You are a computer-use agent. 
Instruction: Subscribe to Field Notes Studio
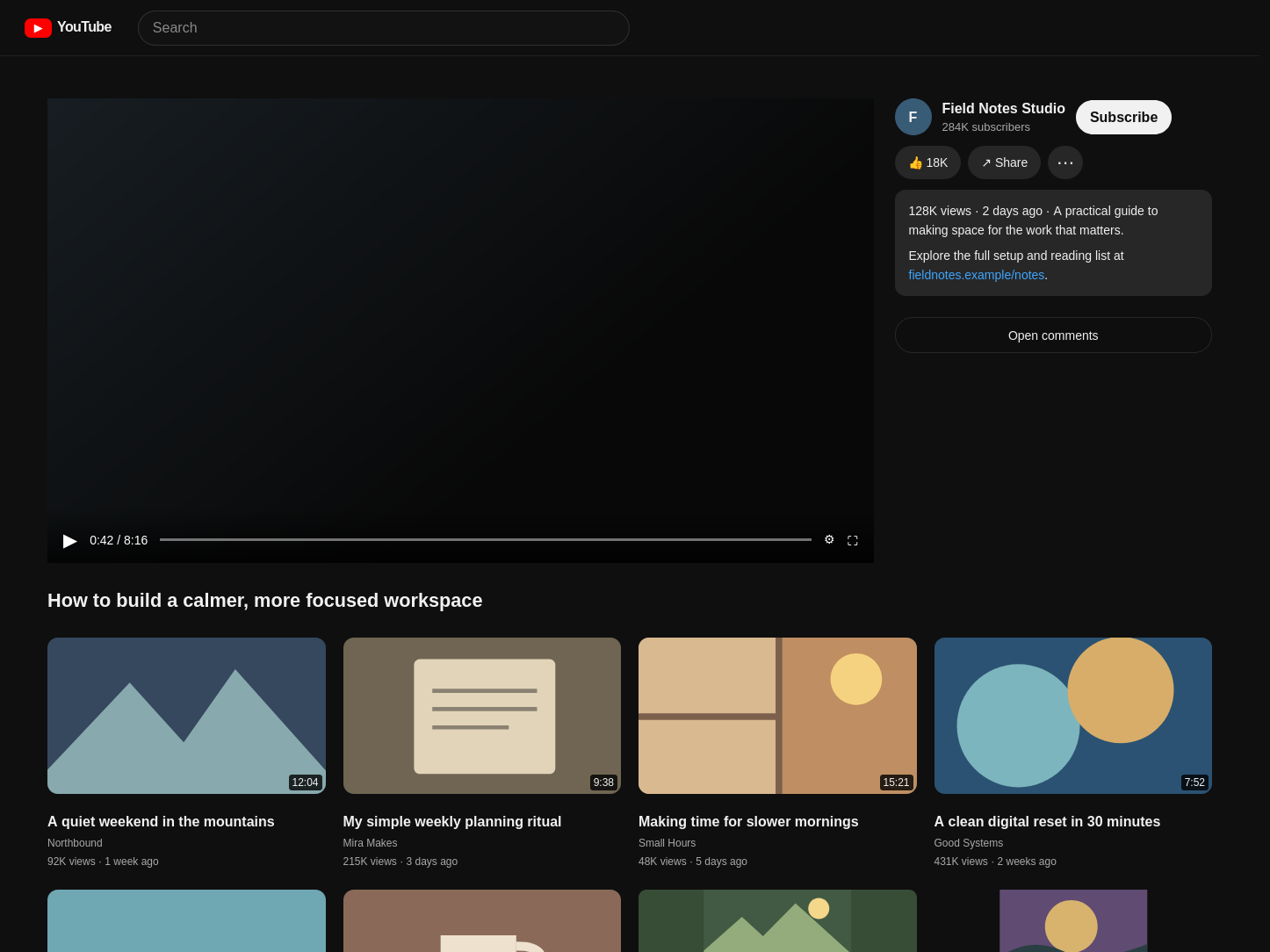[1123, 117]
